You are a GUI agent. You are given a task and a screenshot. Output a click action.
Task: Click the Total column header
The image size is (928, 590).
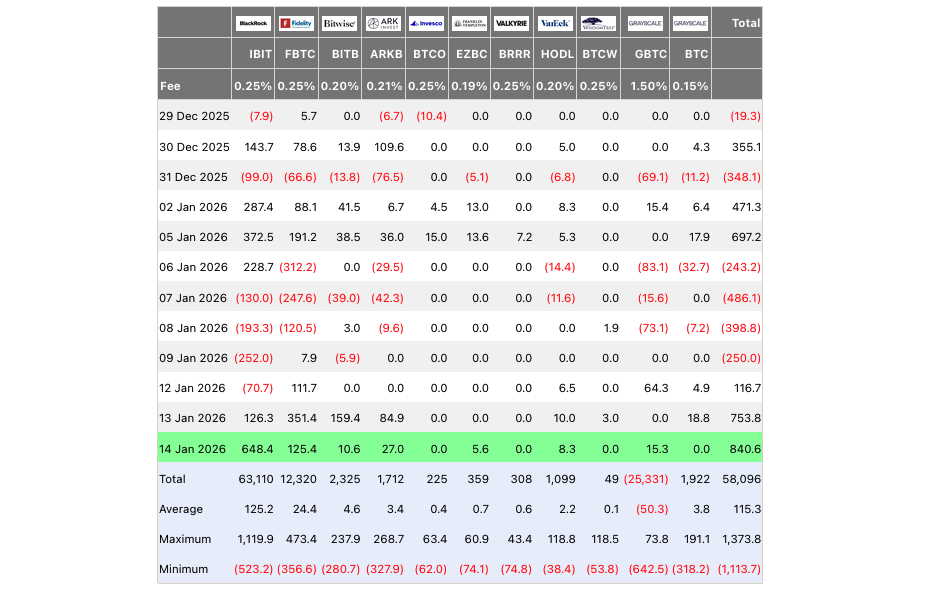click(x=745, y=23)
